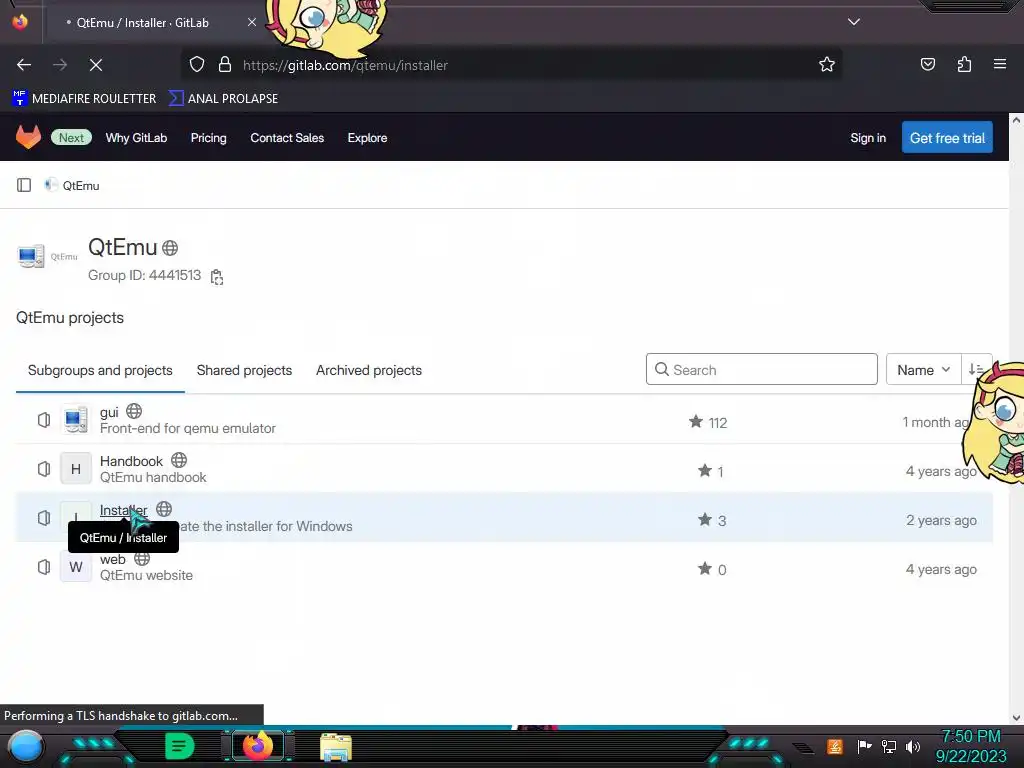Focus the projects Search field
The image size is (1024, 768).
click(x=761, y=370)
